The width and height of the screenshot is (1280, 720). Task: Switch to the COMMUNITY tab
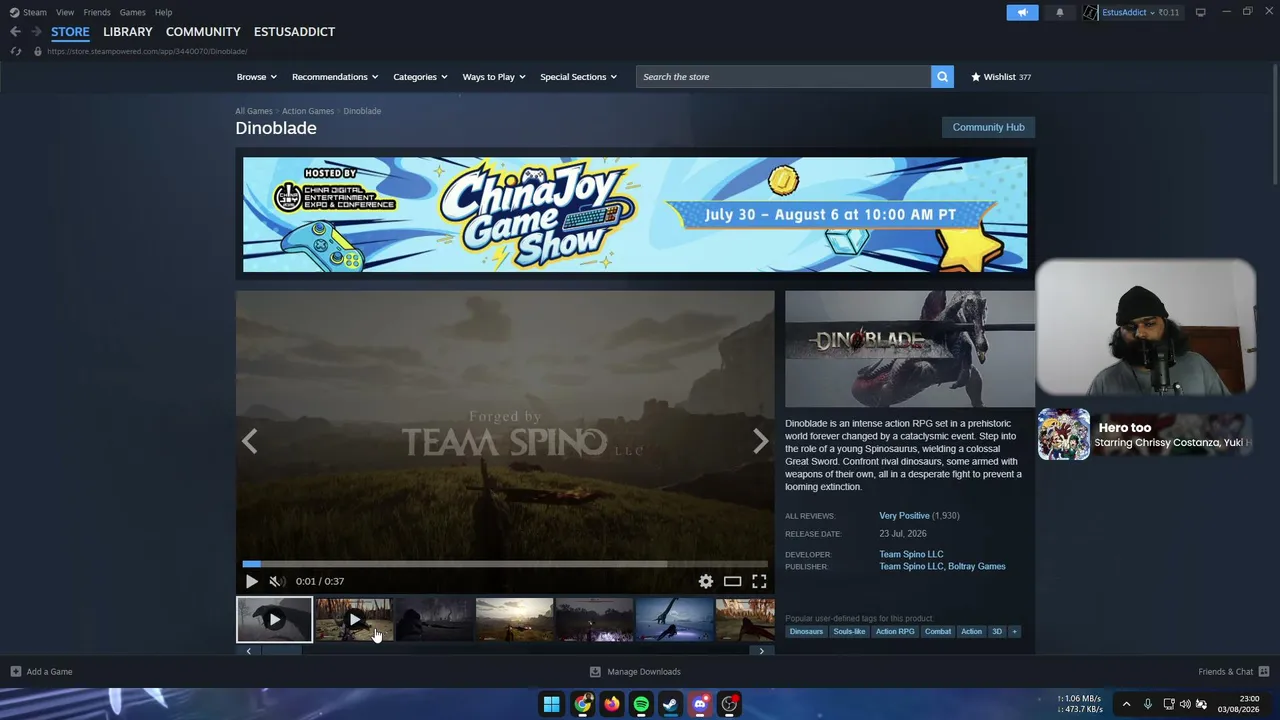(203, 32)
